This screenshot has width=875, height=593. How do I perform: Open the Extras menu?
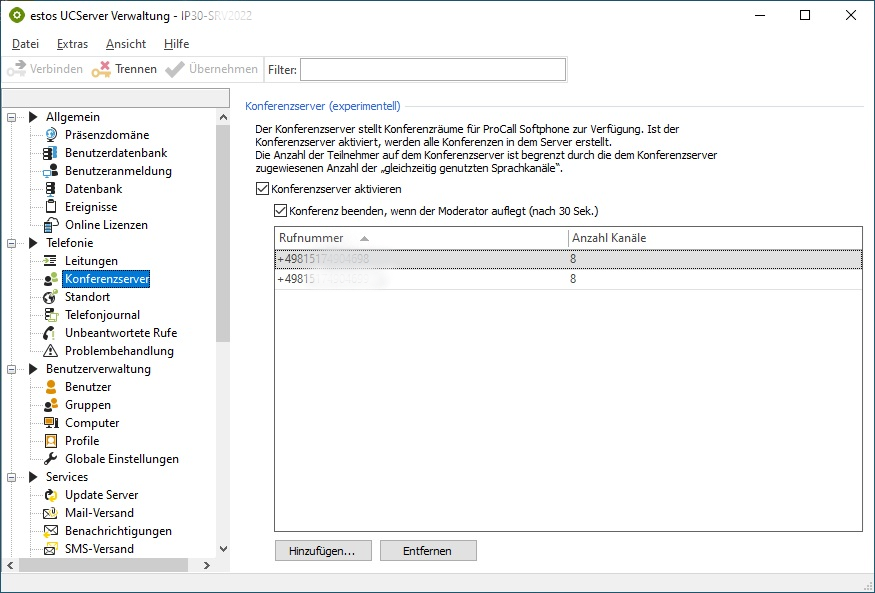(x=72, y=44)
